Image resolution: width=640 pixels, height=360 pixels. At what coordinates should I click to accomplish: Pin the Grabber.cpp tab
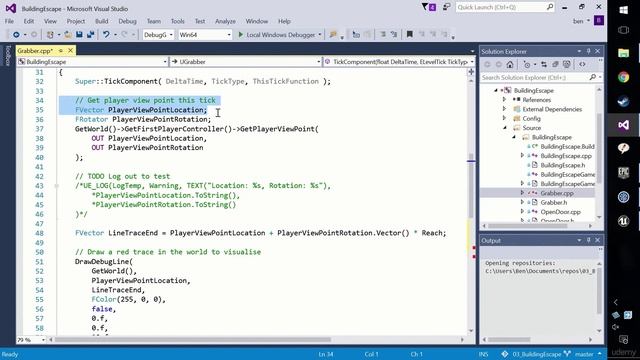(x=61, y=51)
